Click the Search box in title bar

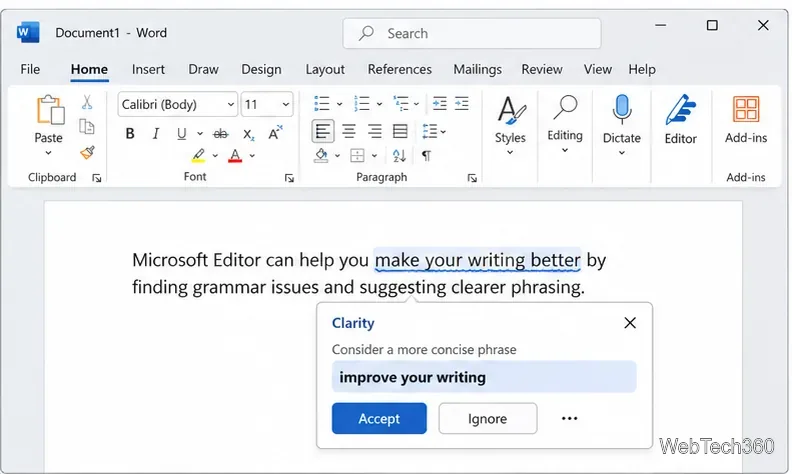(x=472, y=33)
